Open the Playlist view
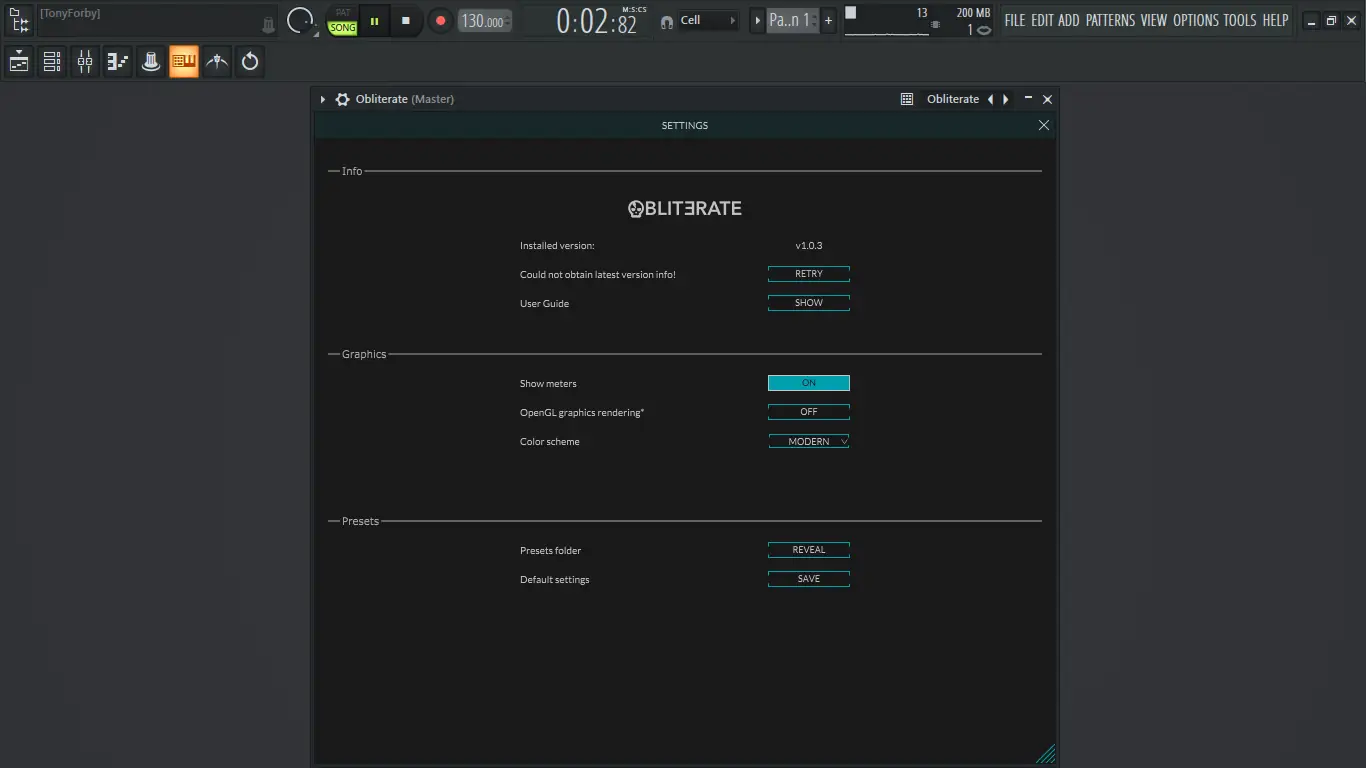 (x=18, y=61)
